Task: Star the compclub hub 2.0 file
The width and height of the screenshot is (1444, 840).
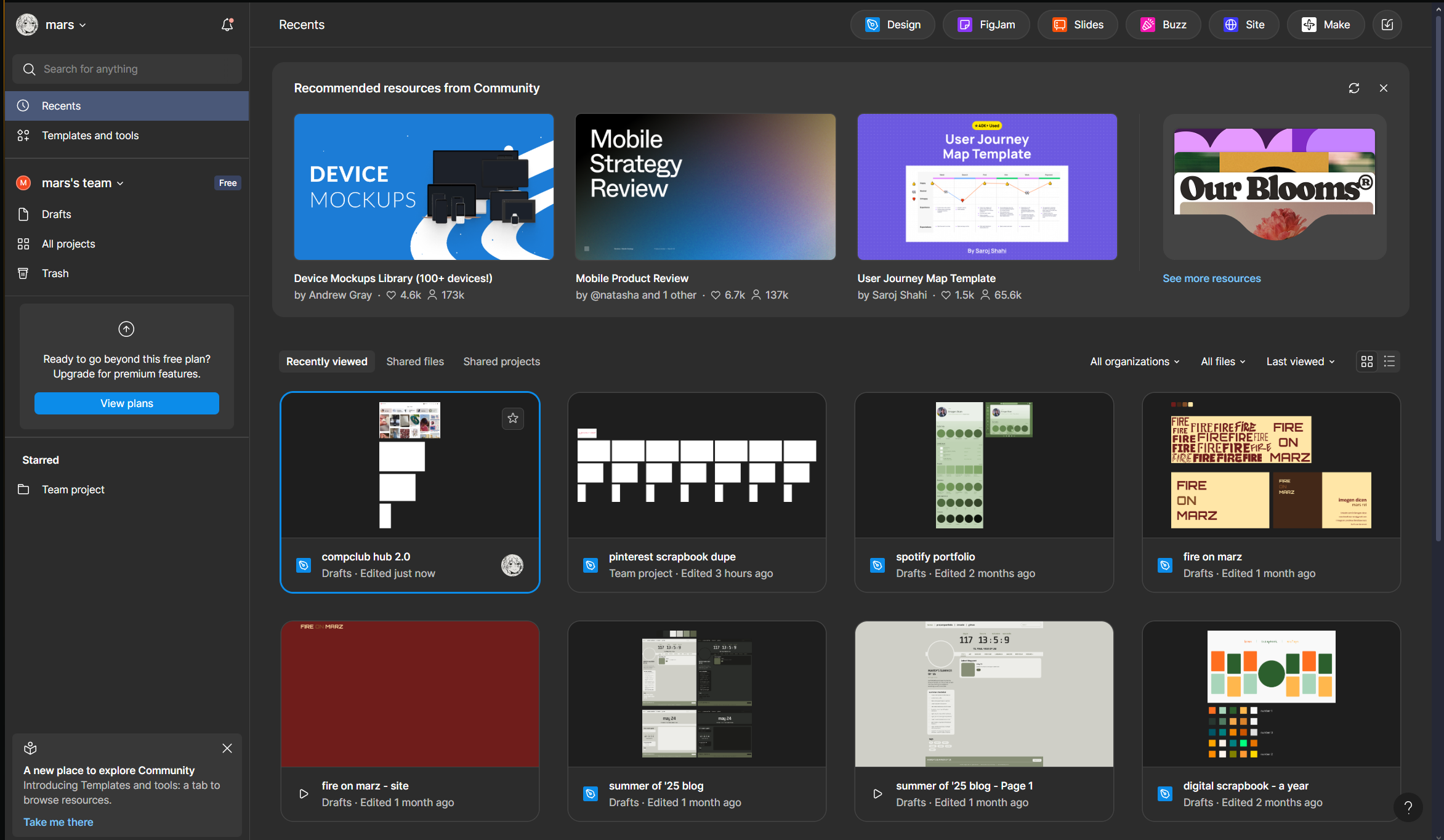Action: pyautogui.click(x=512, y=419)
